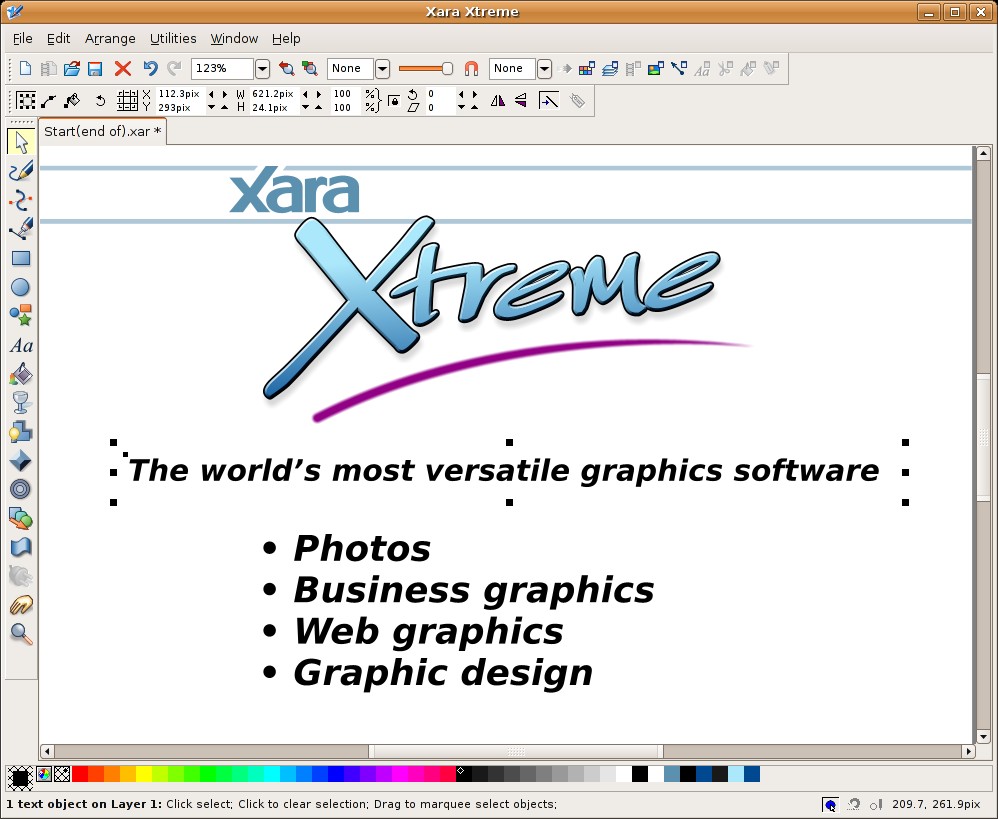Screen dimensions: 998x819
Task: Click the vertical scrollbar down arrow
Action: [983, 737]
